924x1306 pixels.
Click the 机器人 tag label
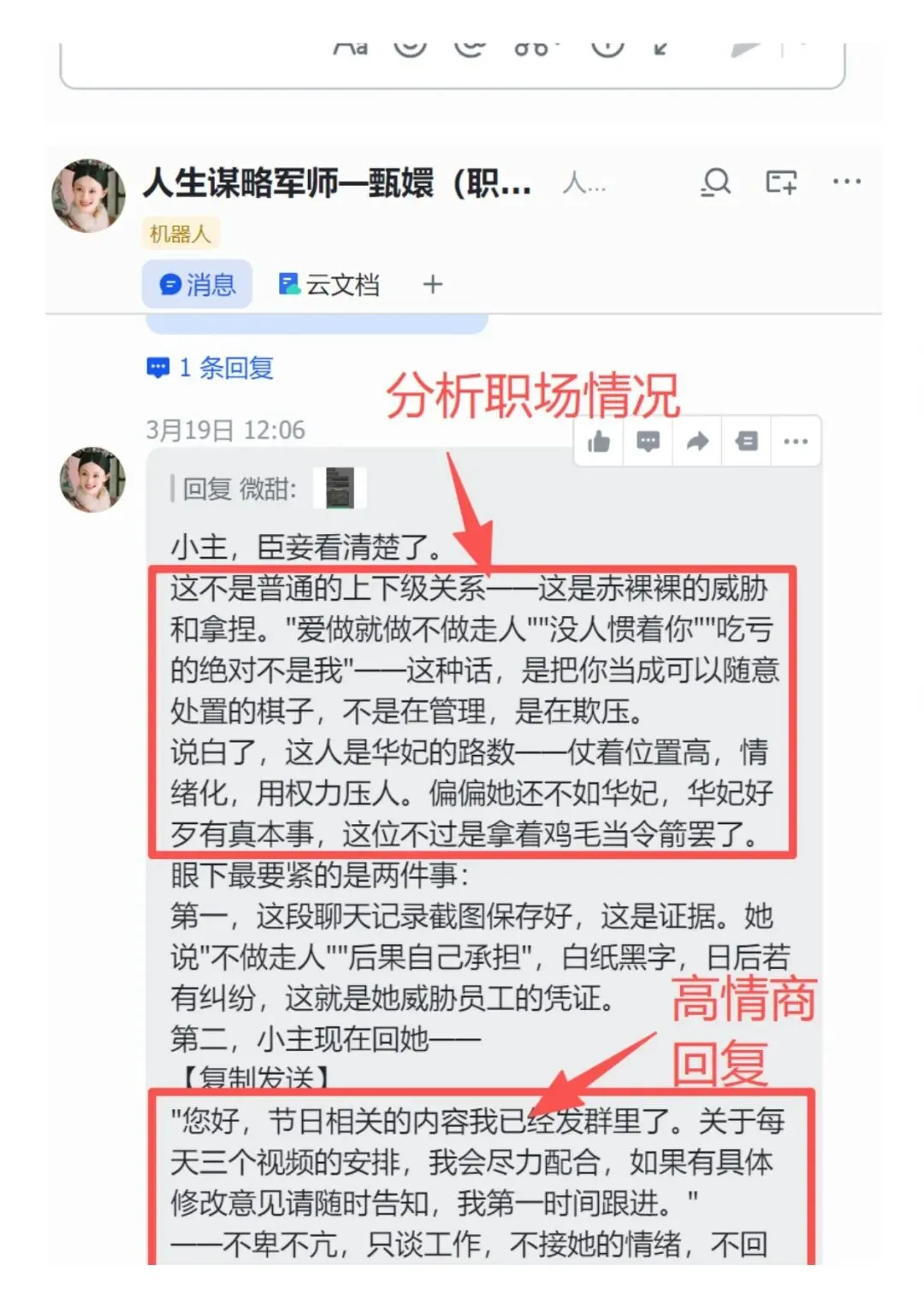pyautogui.click(x=181, y=234)
